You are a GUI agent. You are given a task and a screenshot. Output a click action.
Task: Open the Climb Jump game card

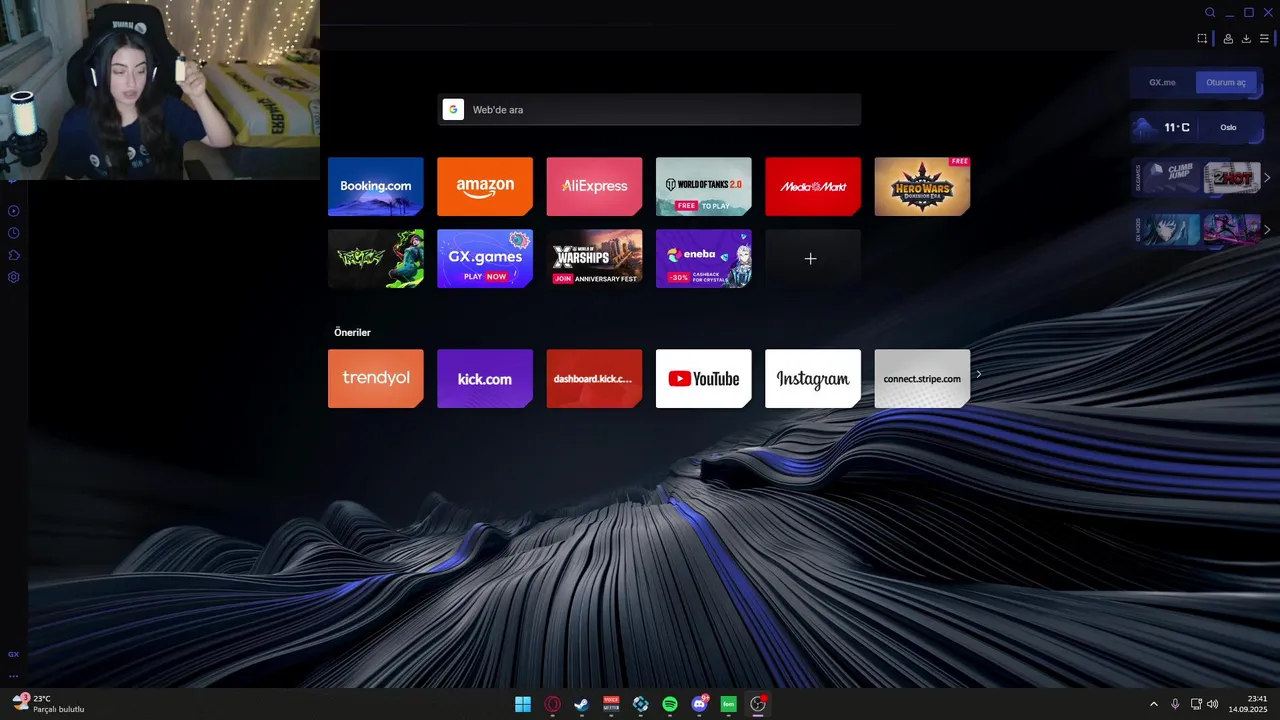[1172, 178]
